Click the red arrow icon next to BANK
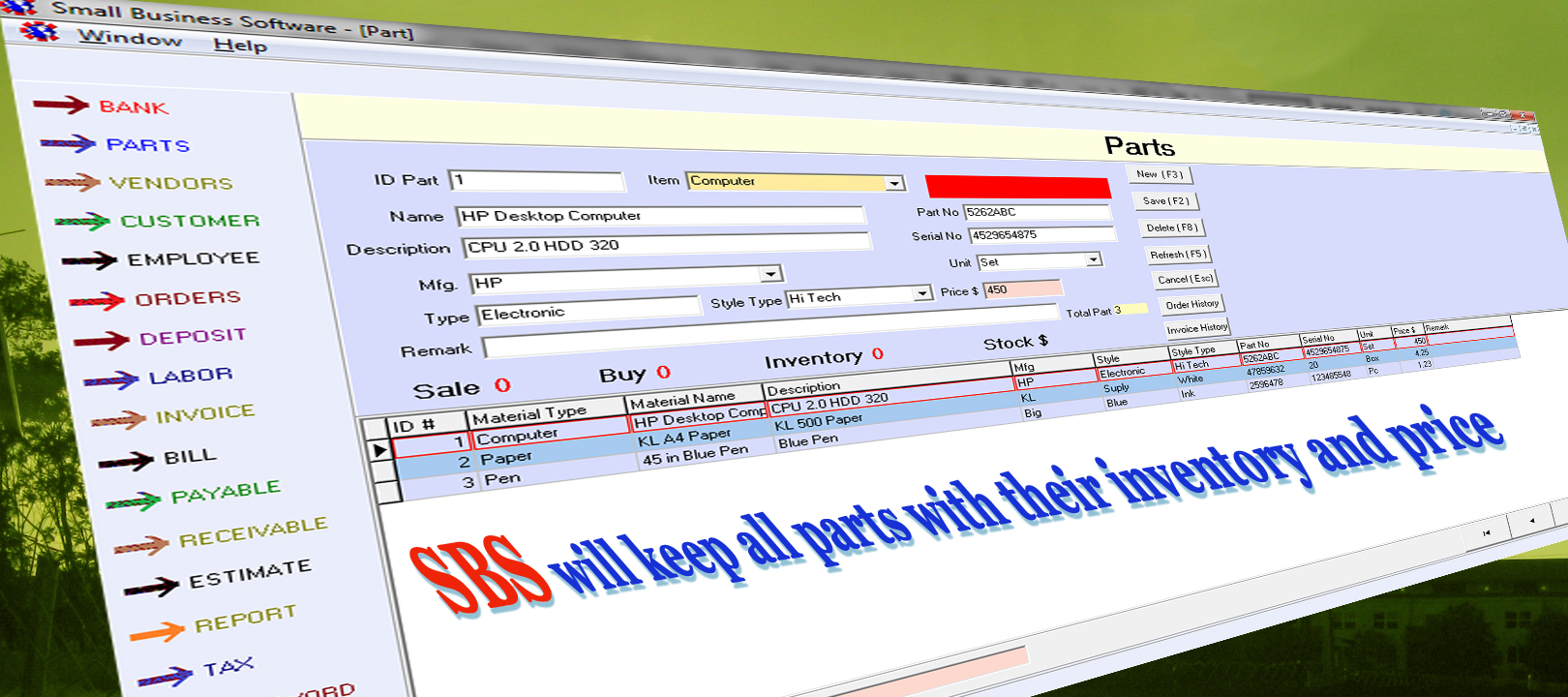This screenshot has height=697, width=1568. (x=61, y=105)
